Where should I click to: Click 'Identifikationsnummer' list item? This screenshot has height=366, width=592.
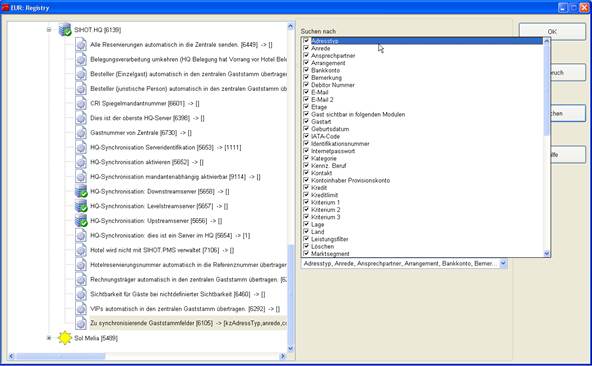coord(340,144)
